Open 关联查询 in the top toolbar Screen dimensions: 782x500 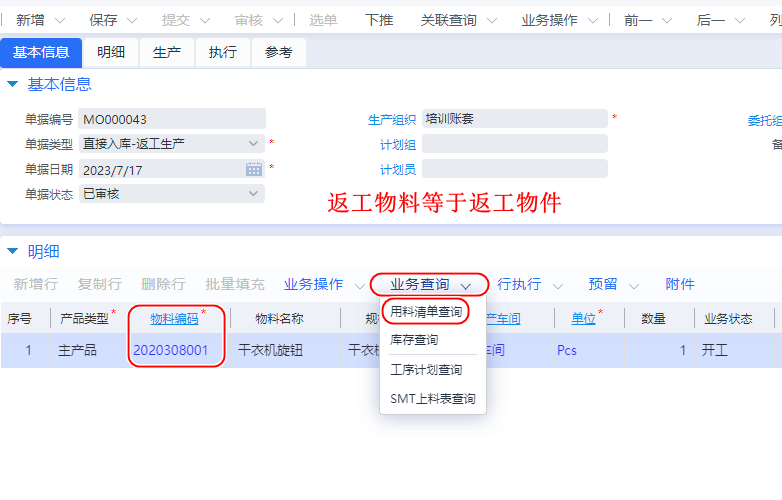(448, 20)
